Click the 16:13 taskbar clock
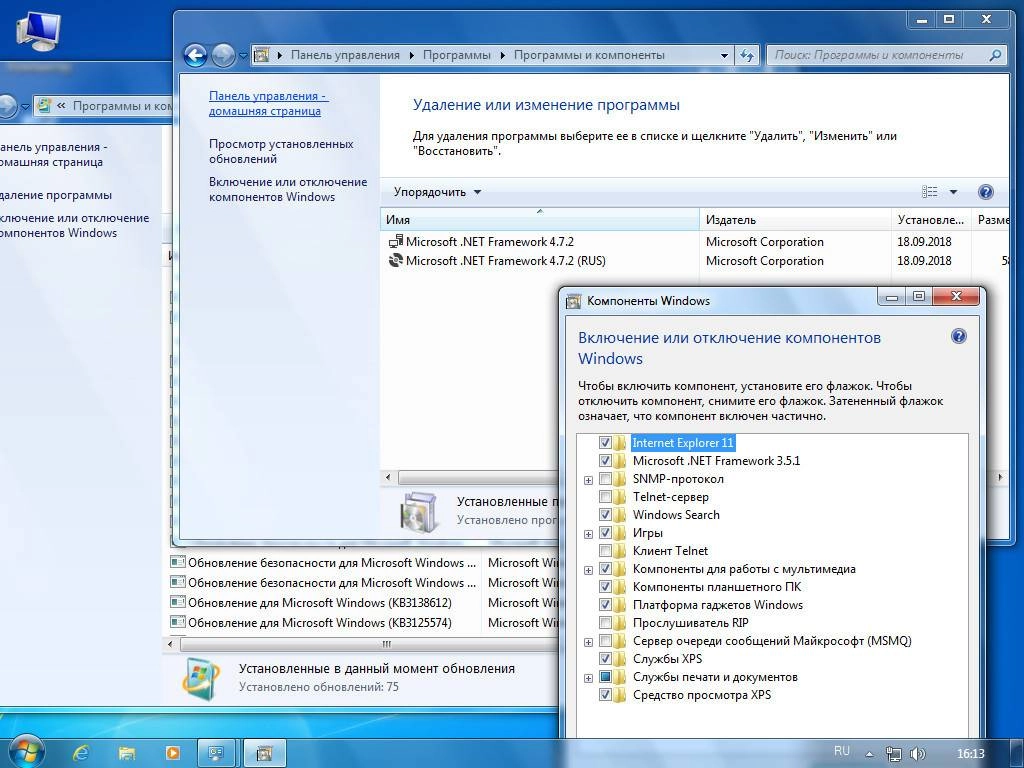 pyautogui.click(x=970, y=754)
